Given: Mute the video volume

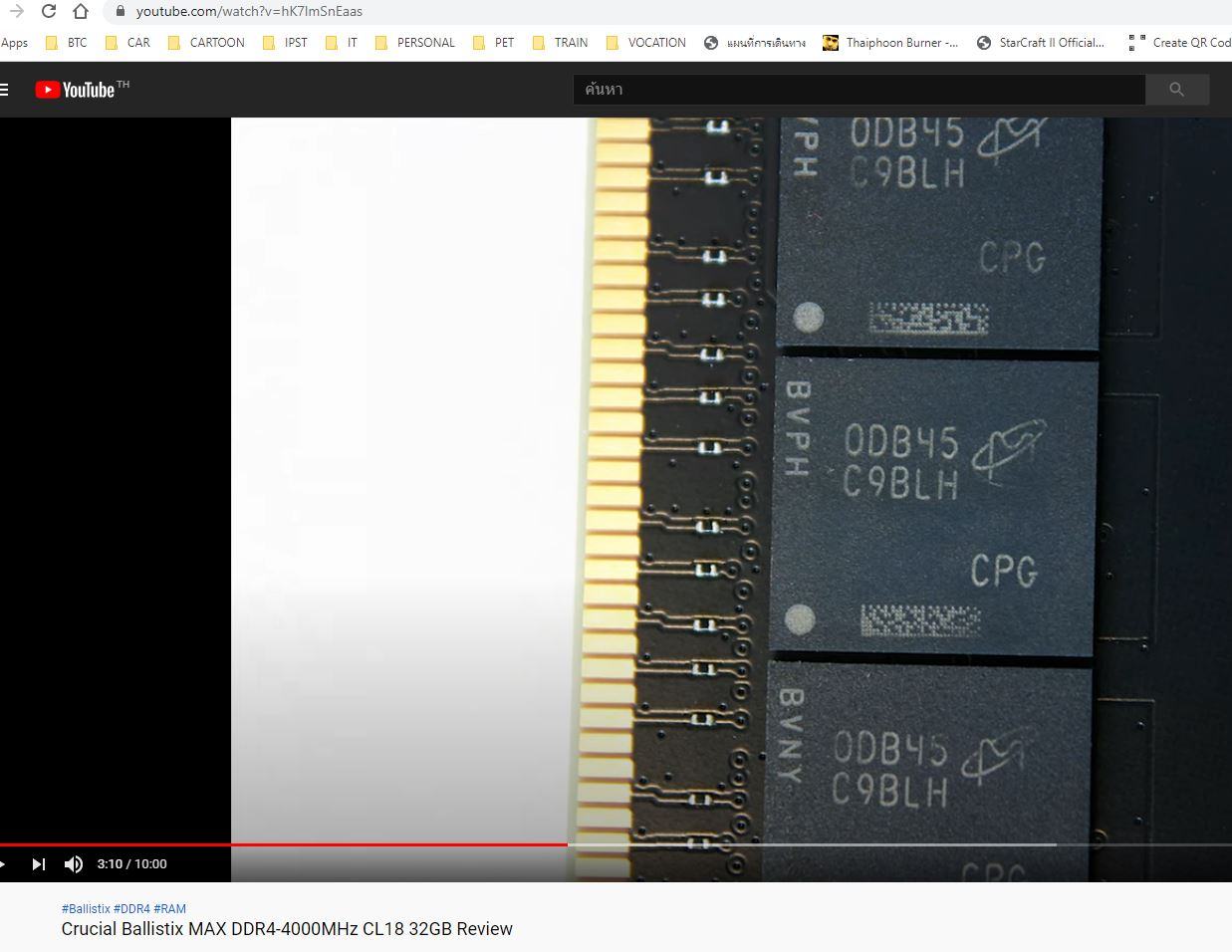Looking at the screenshot, I should (73, 863).
